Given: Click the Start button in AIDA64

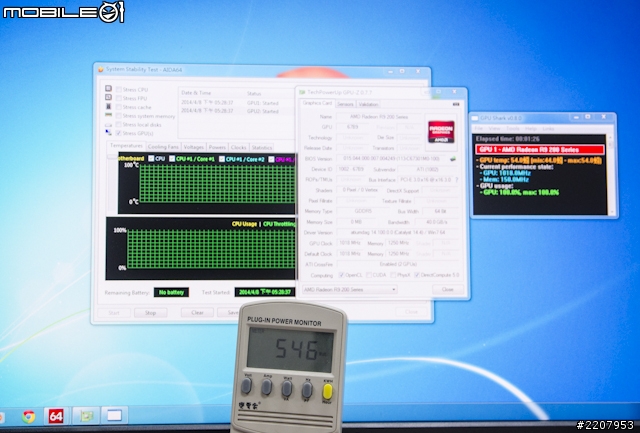Looking at the screenshot, I should tap(114, 313).
